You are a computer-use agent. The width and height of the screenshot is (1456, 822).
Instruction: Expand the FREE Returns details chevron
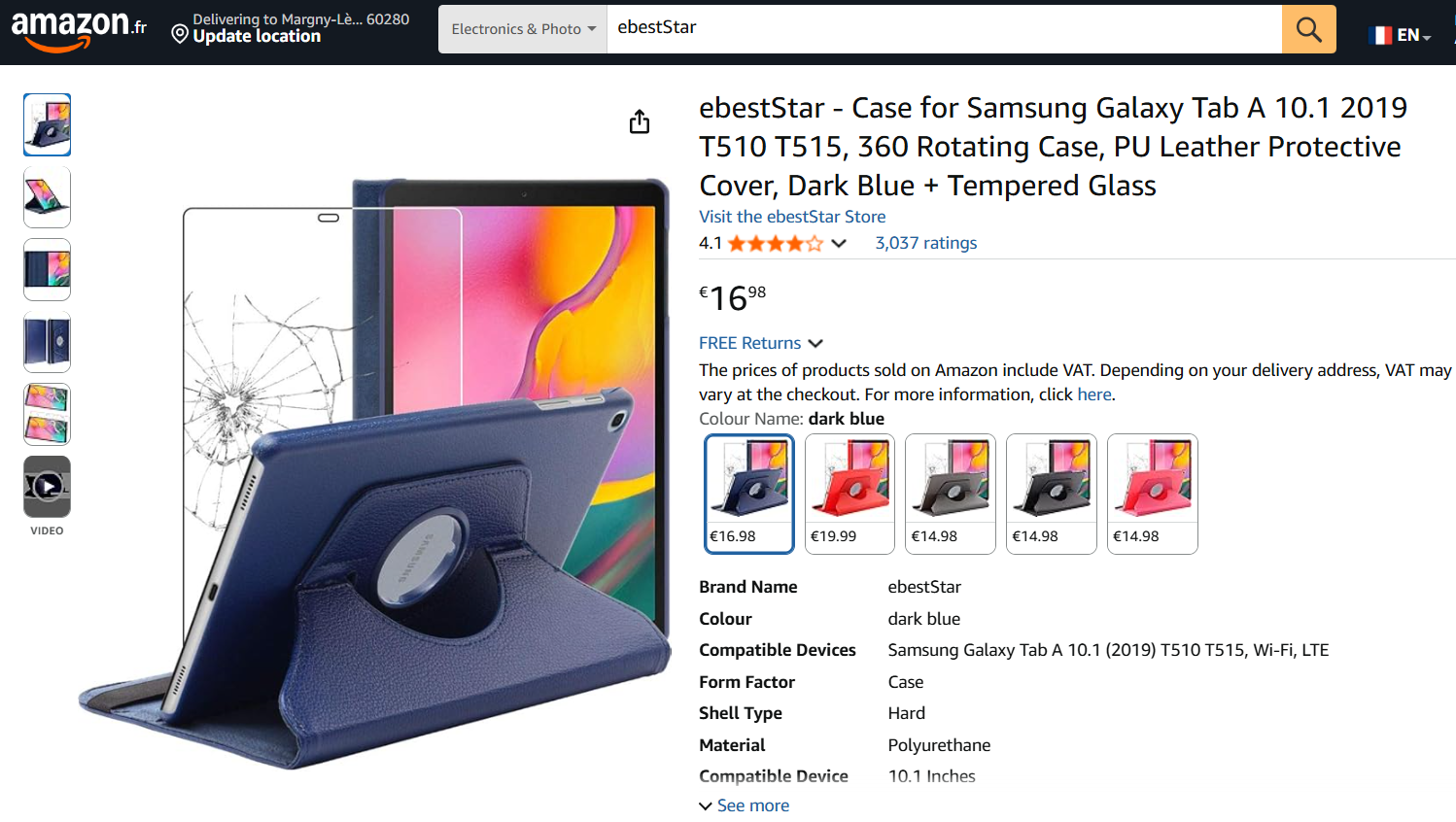click(x=815, y=343)
